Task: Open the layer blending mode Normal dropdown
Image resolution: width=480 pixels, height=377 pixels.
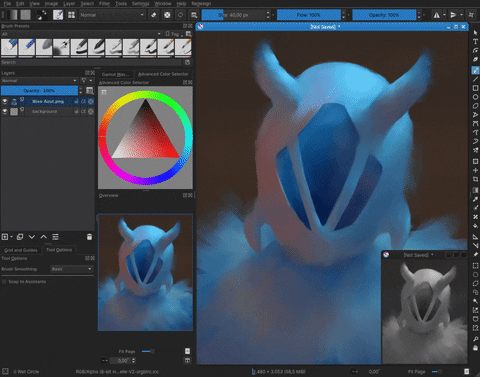Action: (39, 81)
